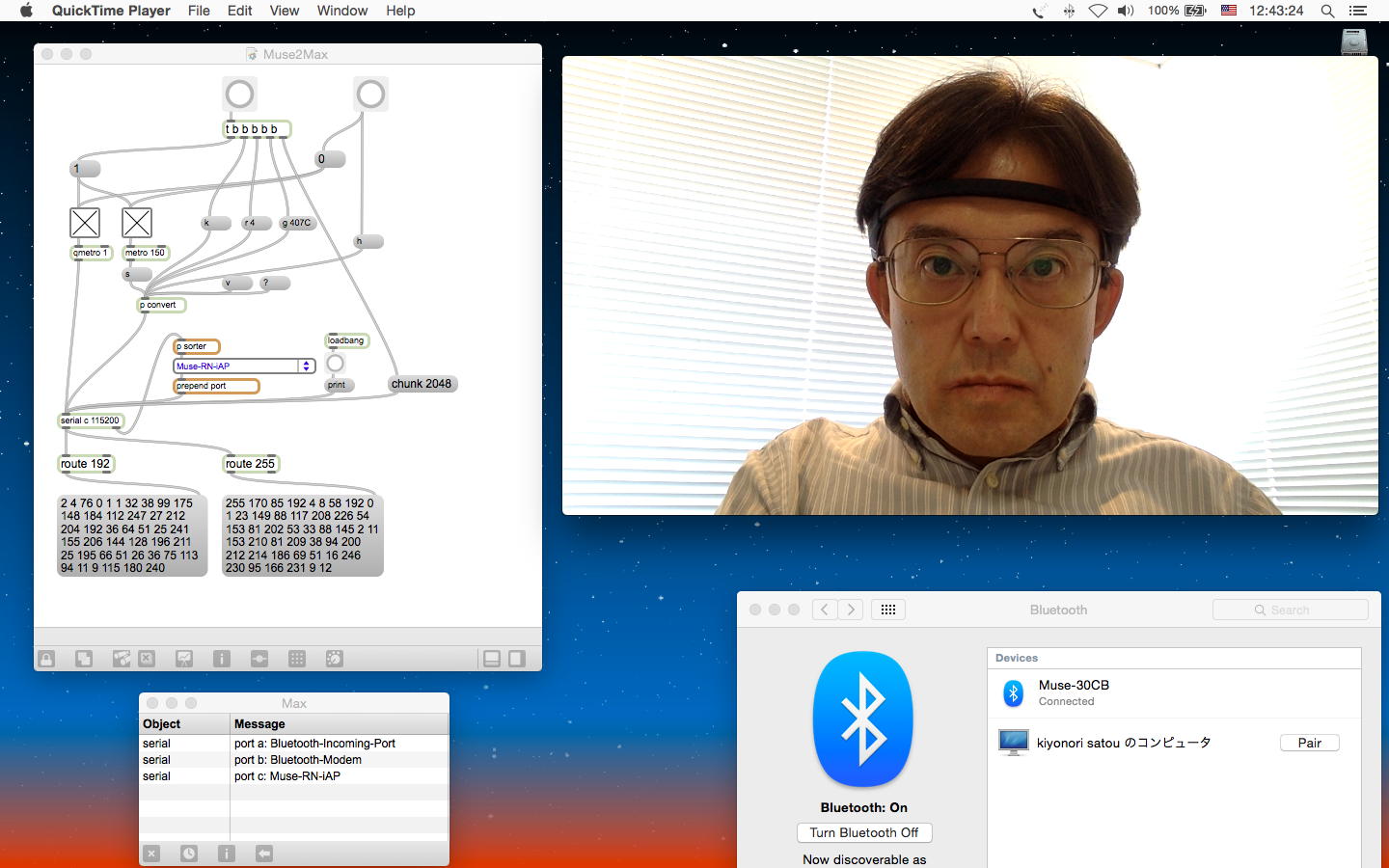Open the Window menu
The height and width of the screenshot is (868, 1389).
[x=342, y=11]
